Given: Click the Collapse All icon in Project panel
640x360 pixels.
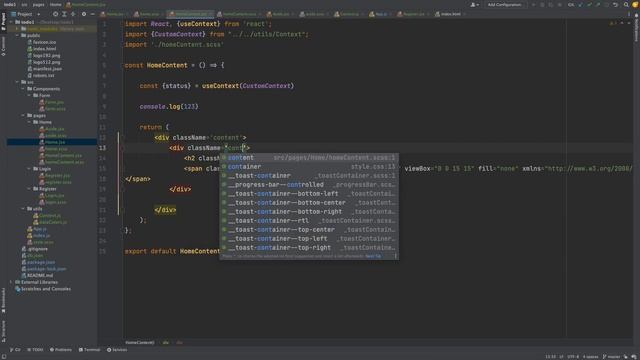Looking at the screenshot, I should pos(73,14).
